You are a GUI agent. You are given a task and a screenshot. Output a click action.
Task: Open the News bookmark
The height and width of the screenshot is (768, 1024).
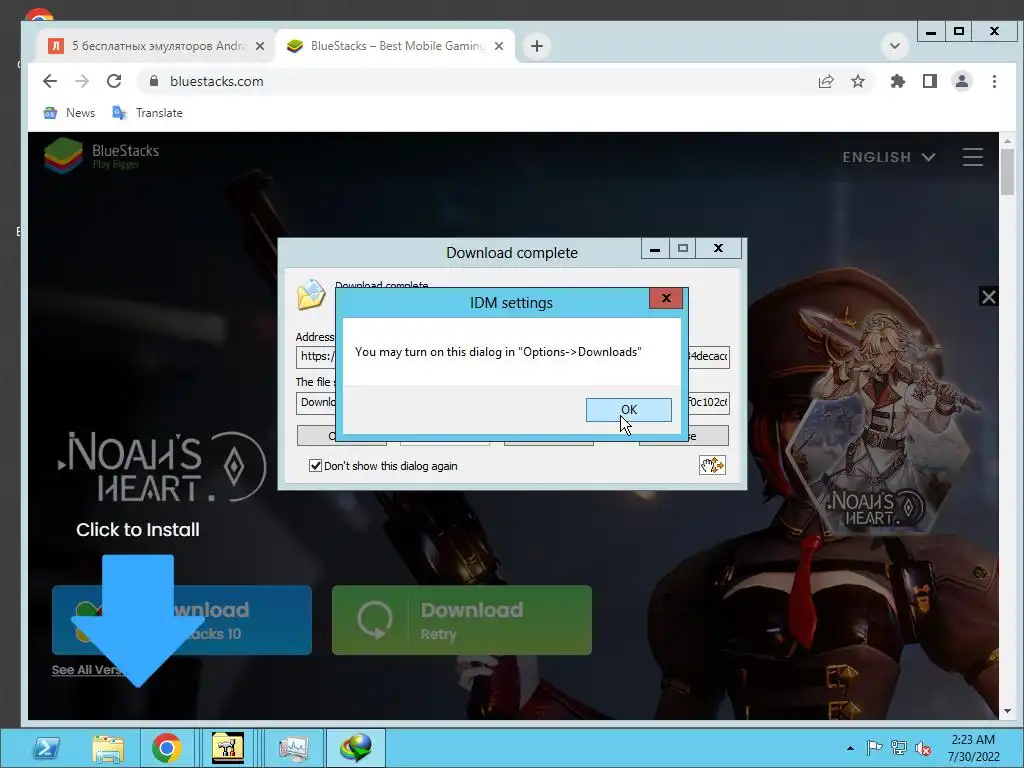pos(69,113)
